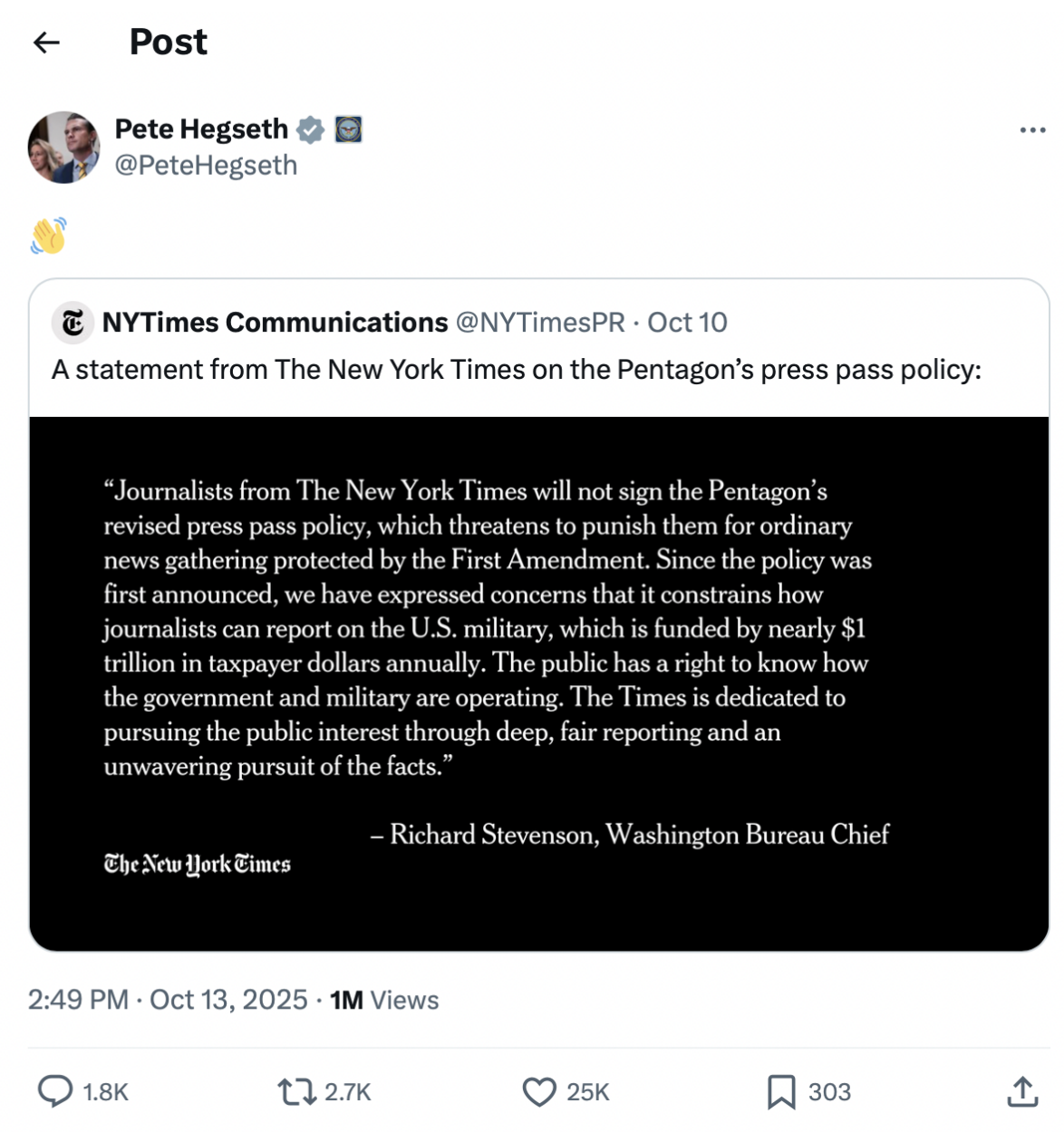
Task: Click the blue verified checkmark badge
Action: (x=311, y=131)
